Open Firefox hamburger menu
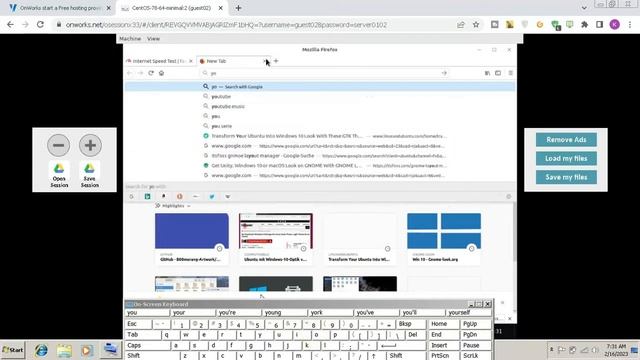 510,73
